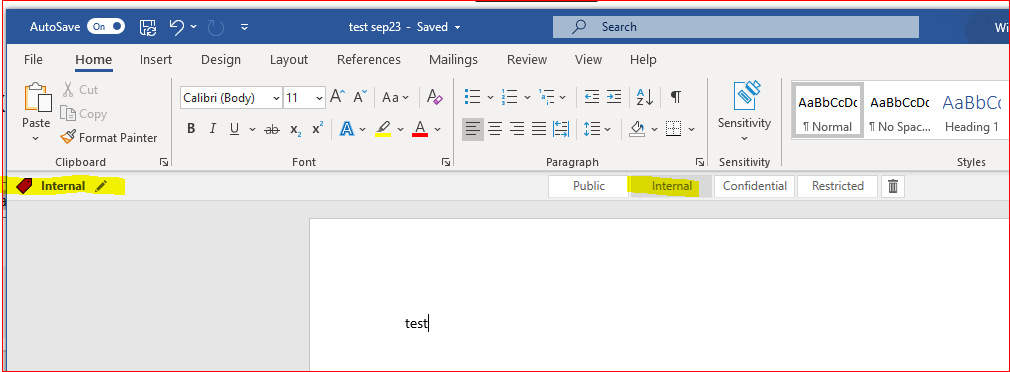Apply numbered list formatting
Viewport: 1010px width, 372px height.
tap(510, 97)
